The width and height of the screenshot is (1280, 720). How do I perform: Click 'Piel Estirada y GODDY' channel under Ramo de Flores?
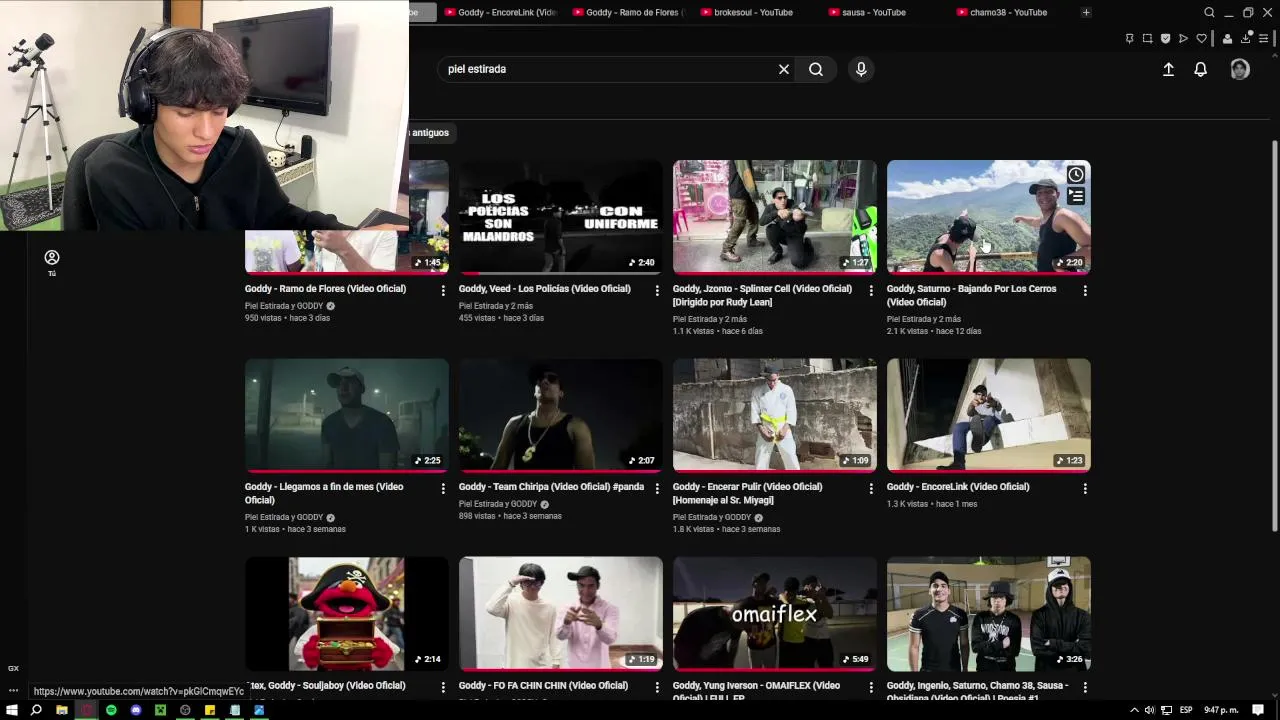[x=284, y=306]
